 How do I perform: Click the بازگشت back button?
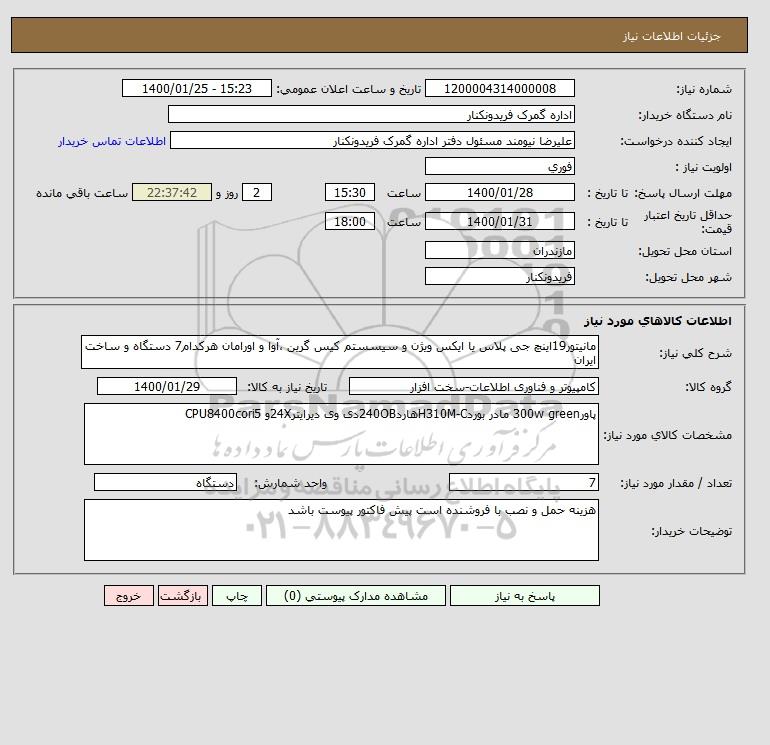pyautogui.click(x=183, y=596)
